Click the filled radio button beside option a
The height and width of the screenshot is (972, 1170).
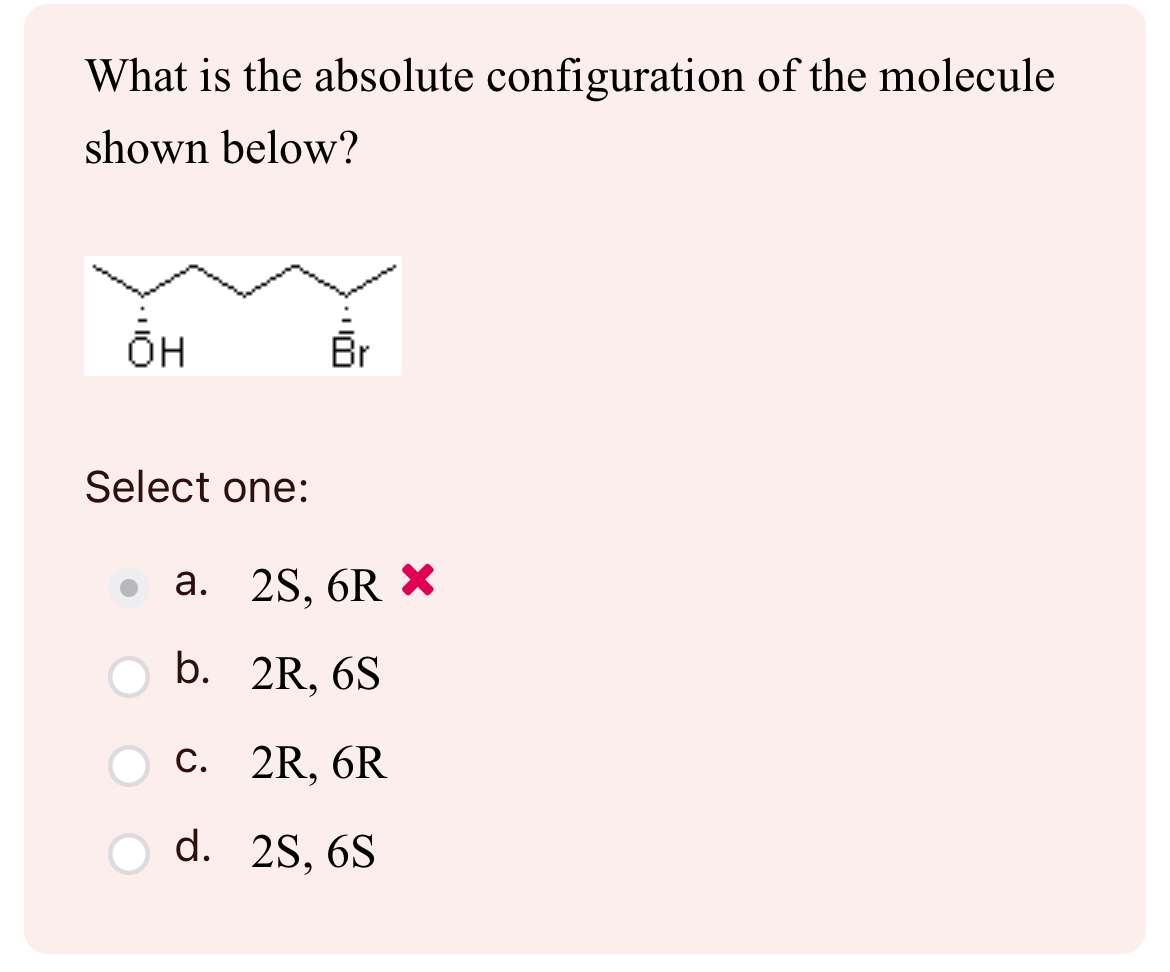coord(128,588)
